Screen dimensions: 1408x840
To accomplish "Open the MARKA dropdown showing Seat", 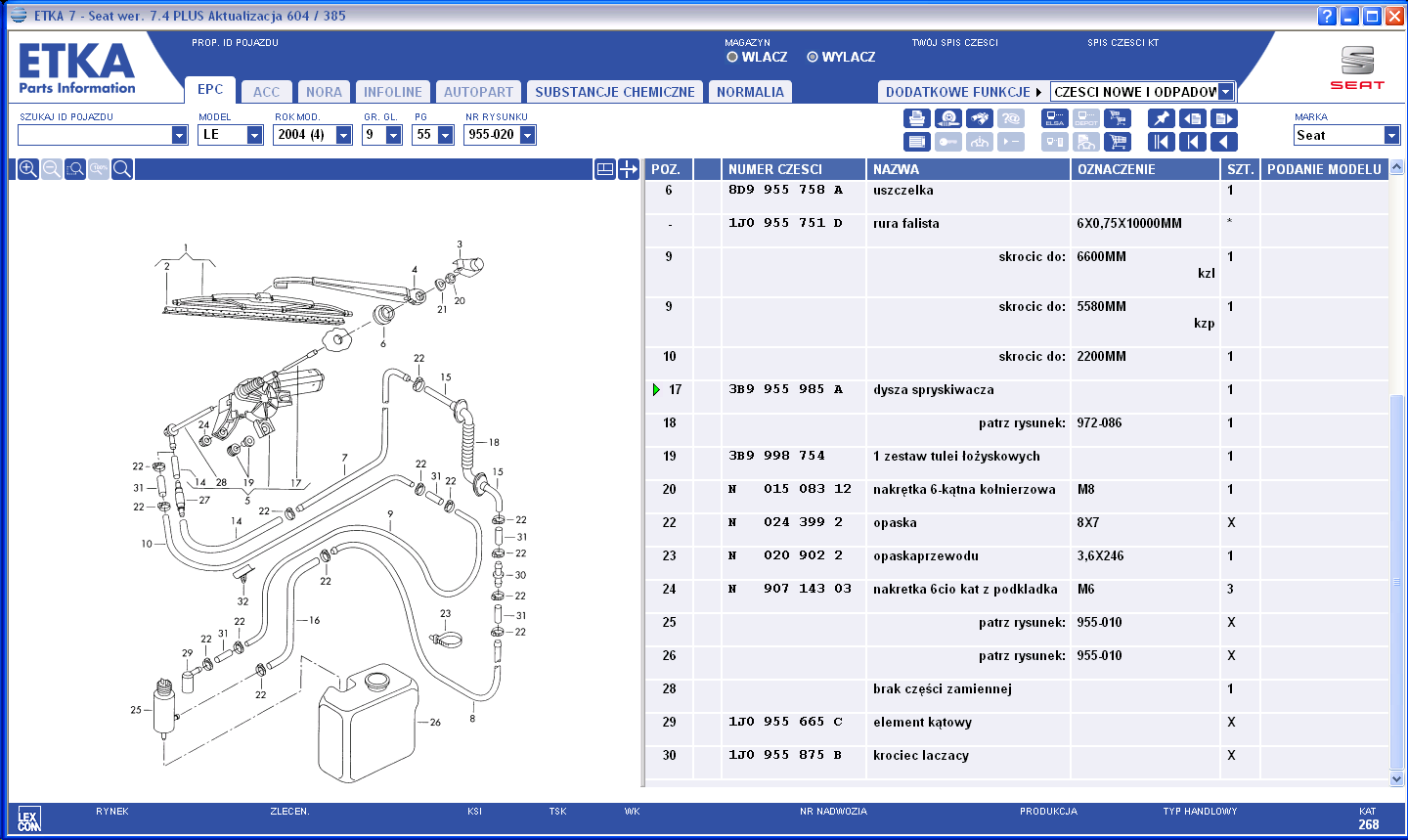I will tap(1391, 135).
